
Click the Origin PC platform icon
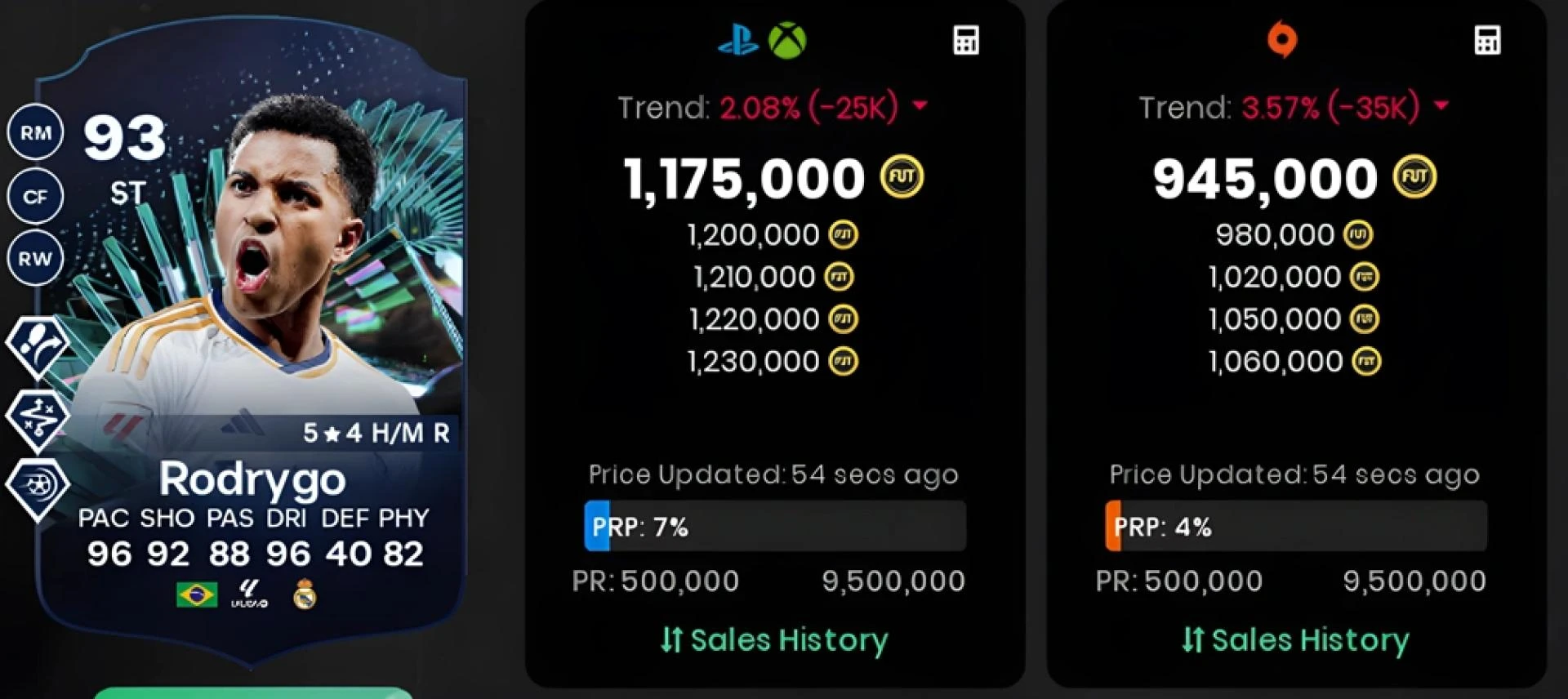(x=1282, y=39)
